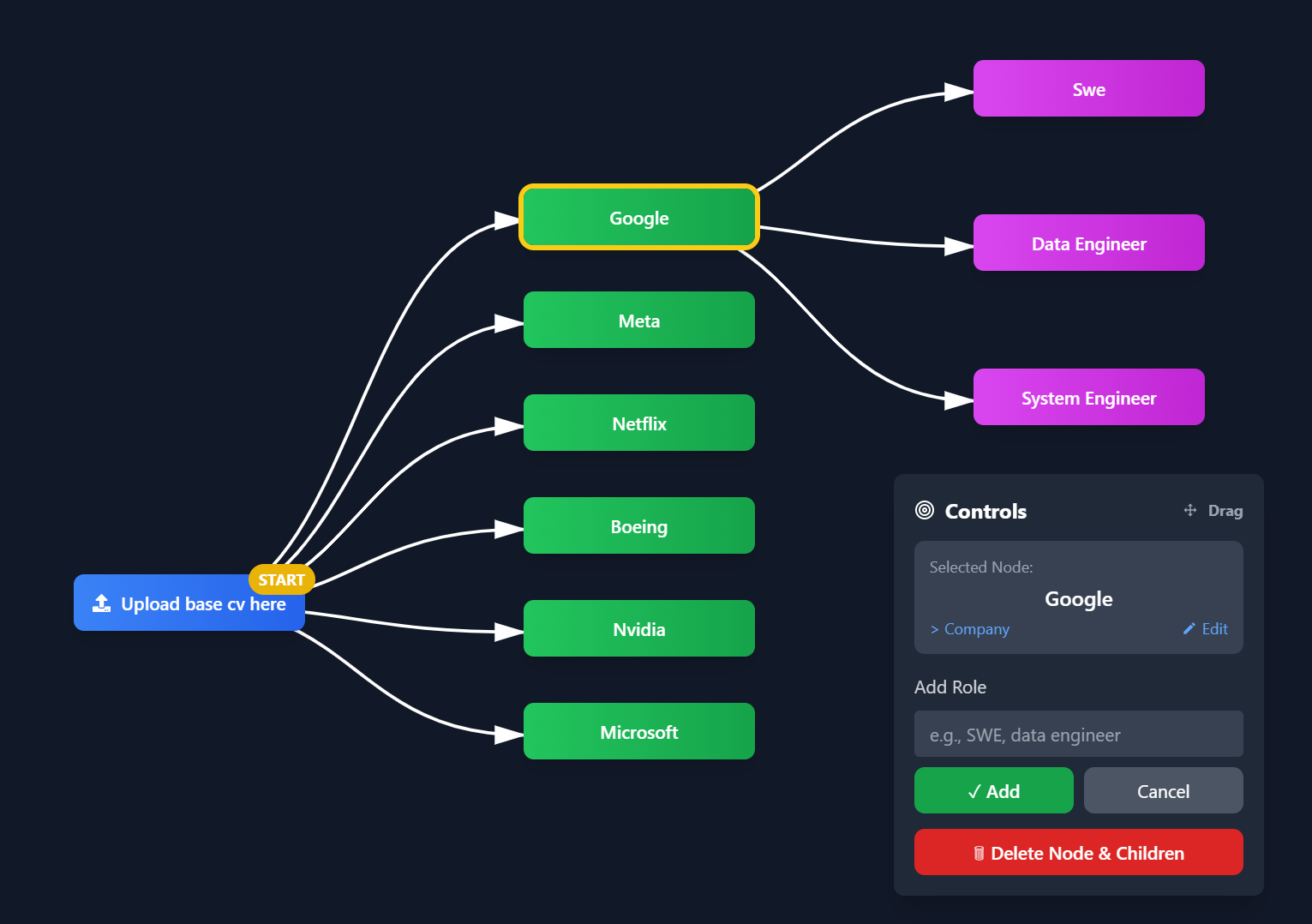1312x924 pixels.
Task: Select the Meta company node
Action: click(x=639, y=320)
